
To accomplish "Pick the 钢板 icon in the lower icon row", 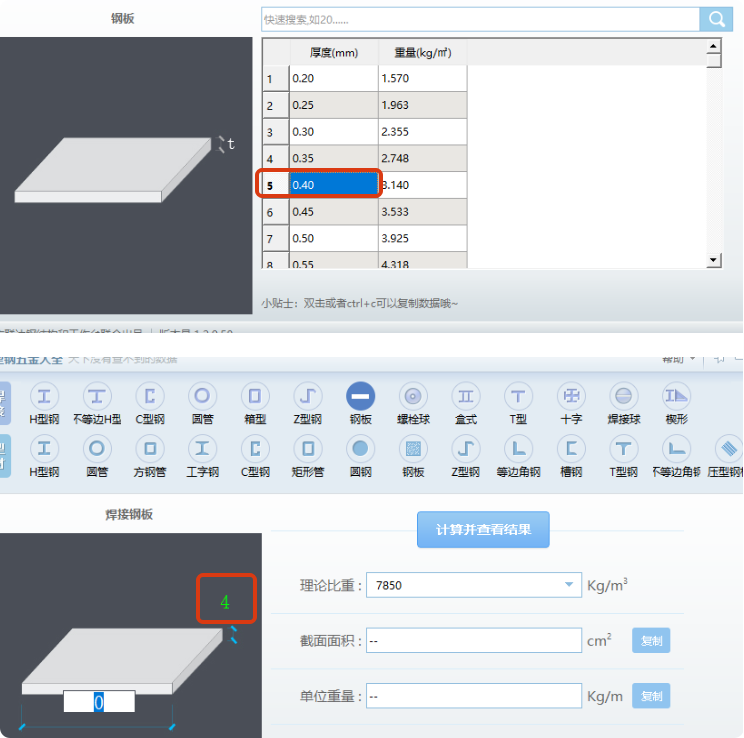I will click(x=413, y=448).
